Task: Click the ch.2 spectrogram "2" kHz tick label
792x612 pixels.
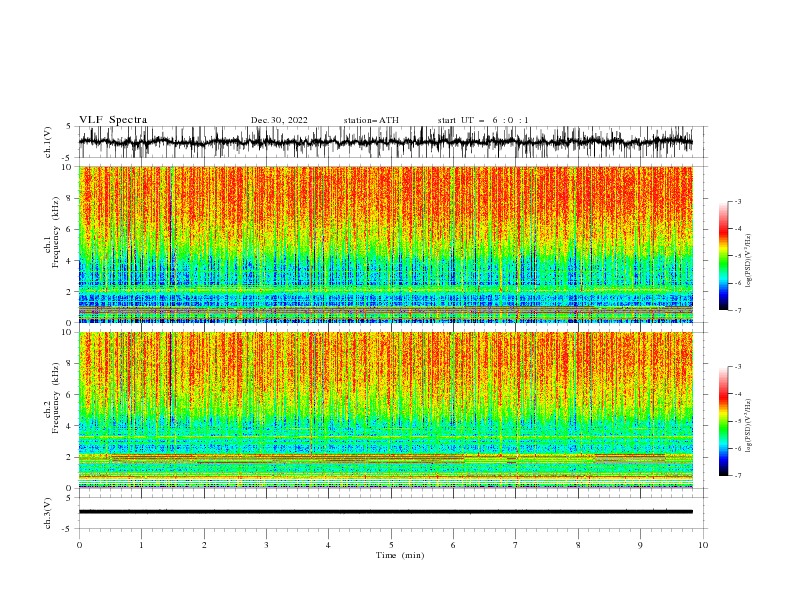Action: [71, 457]
